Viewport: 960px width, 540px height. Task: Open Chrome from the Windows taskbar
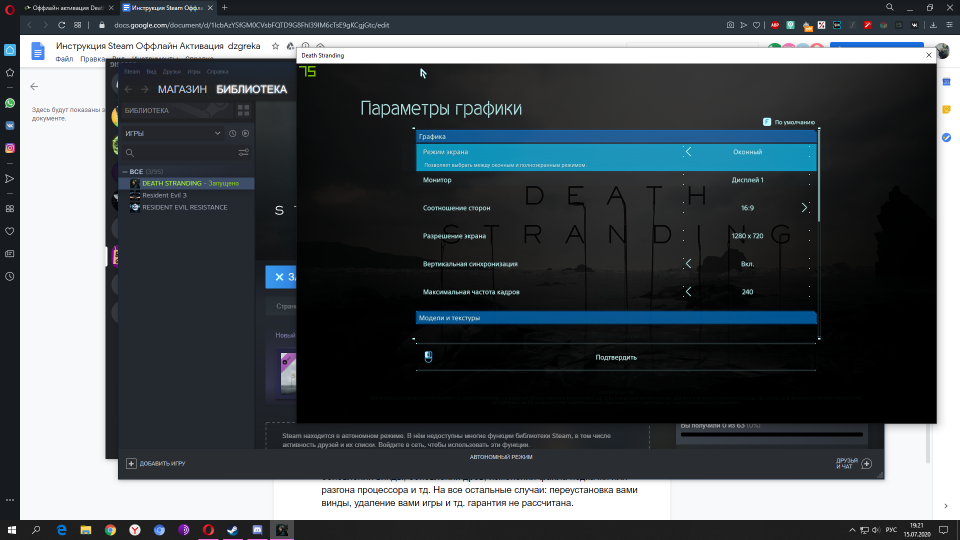[x=110, y=530]
